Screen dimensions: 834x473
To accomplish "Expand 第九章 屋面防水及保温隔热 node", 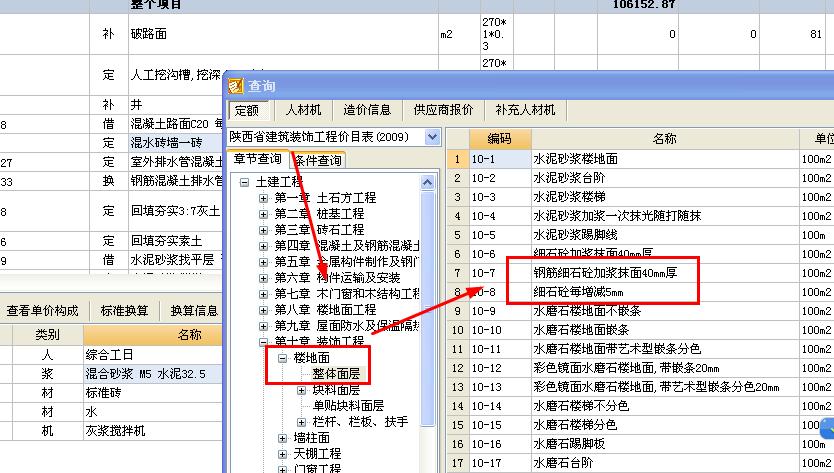I will [263, 326].
